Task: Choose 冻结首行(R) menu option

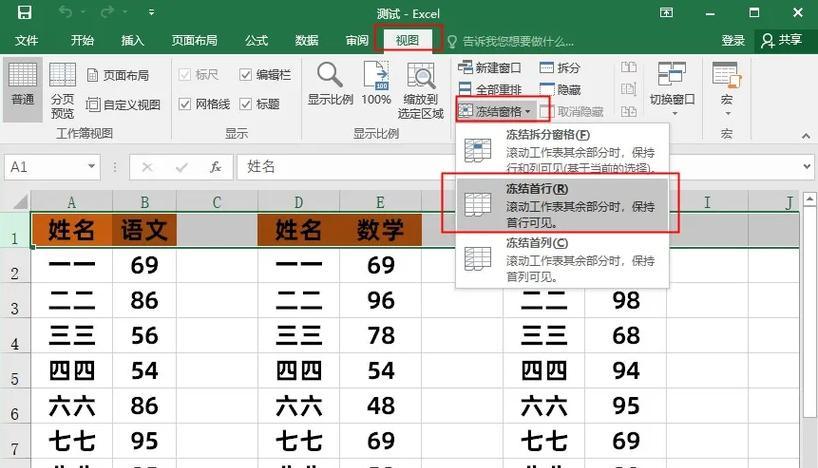Action: click(562, 205)
